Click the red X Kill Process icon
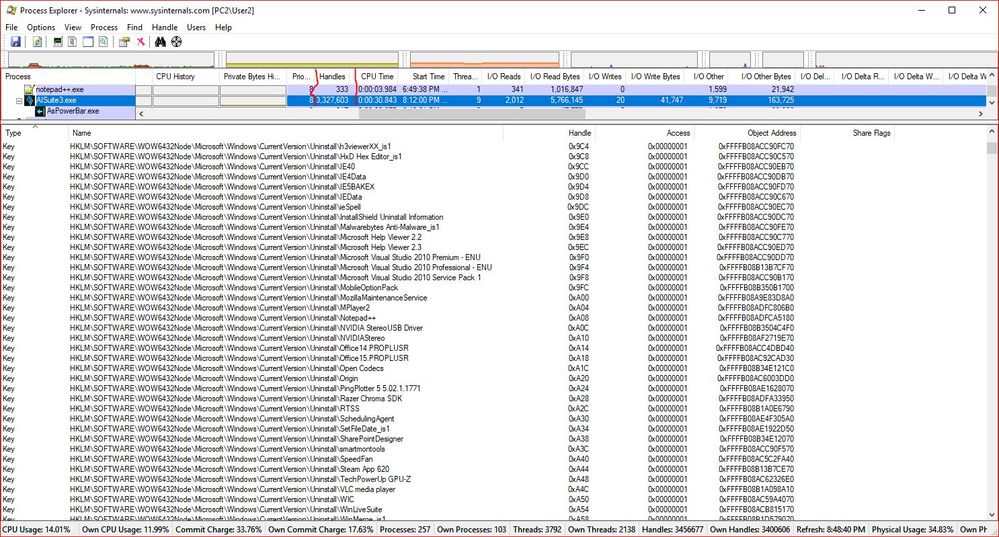Screen dimensions: 999x537 click(x=141, y=41)
